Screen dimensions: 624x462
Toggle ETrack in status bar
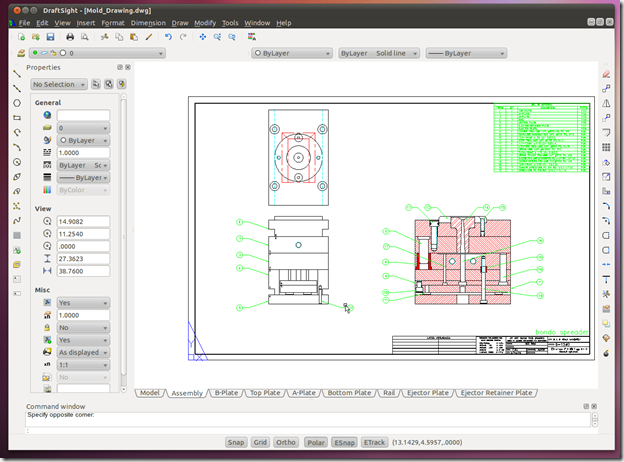click(x=374, y=442)
